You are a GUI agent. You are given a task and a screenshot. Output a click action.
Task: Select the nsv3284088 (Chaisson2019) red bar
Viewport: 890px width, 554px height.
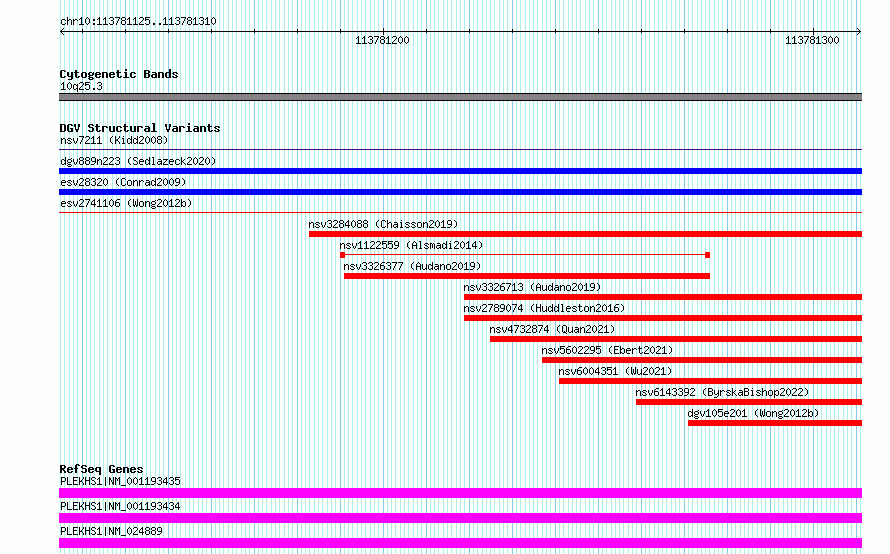click(585, 234)
